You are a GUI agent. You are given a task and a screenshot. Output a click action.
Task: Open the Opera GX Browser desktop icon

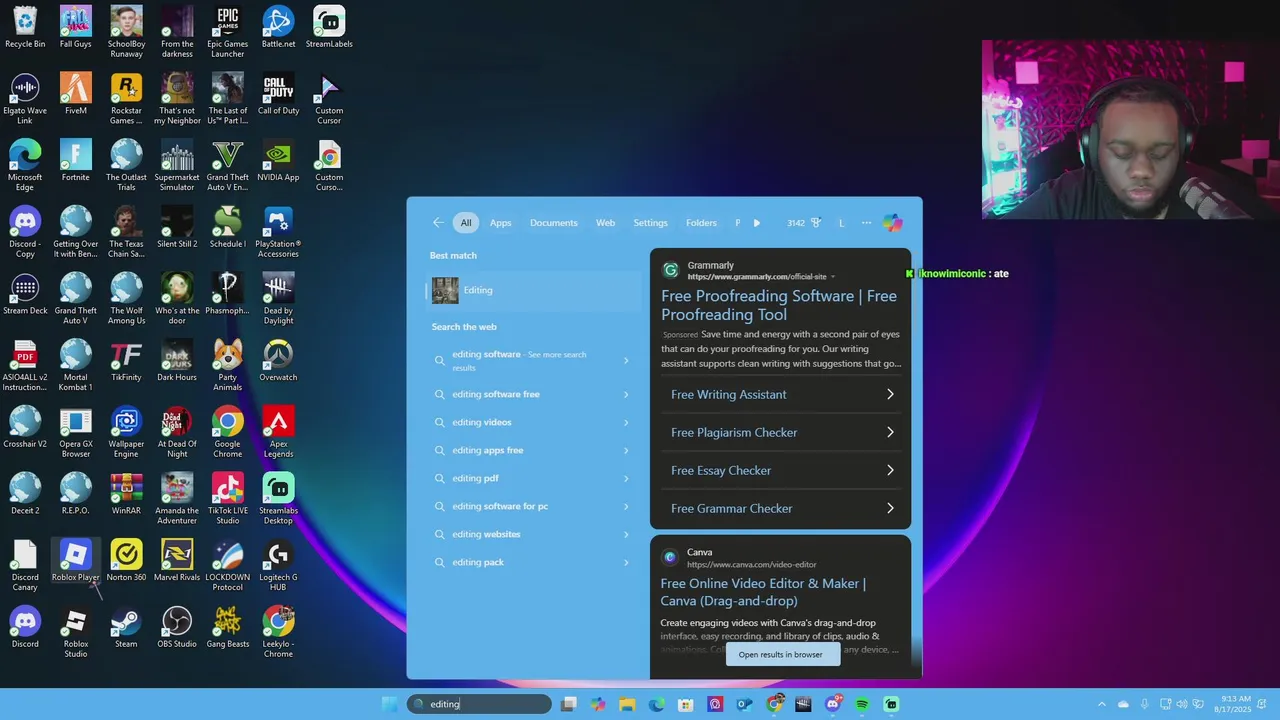point(76,432)
